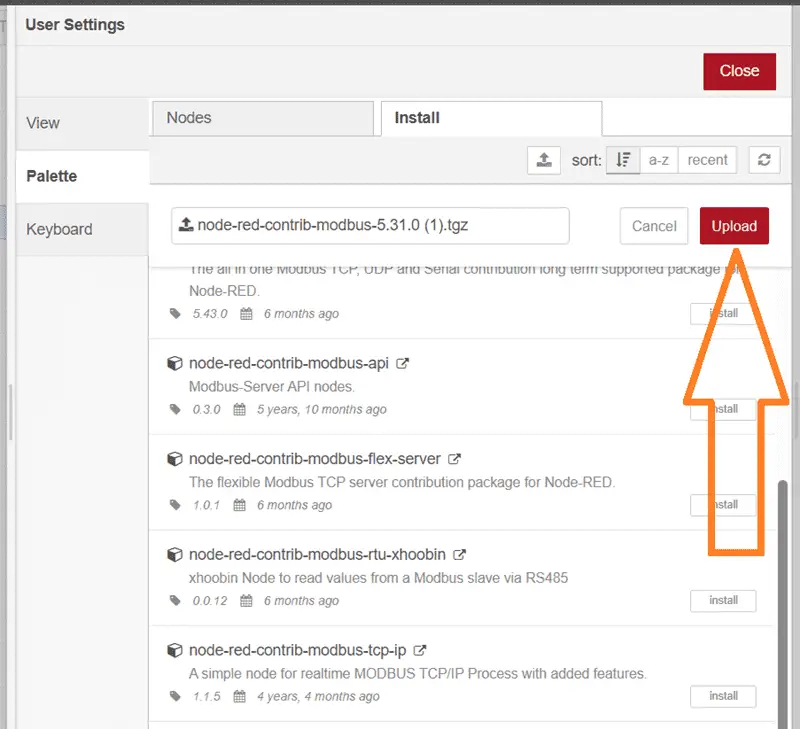Screen dimensions: 800x729
Task: Upload the selected modbus tgz file
Action: pos(734,226)
